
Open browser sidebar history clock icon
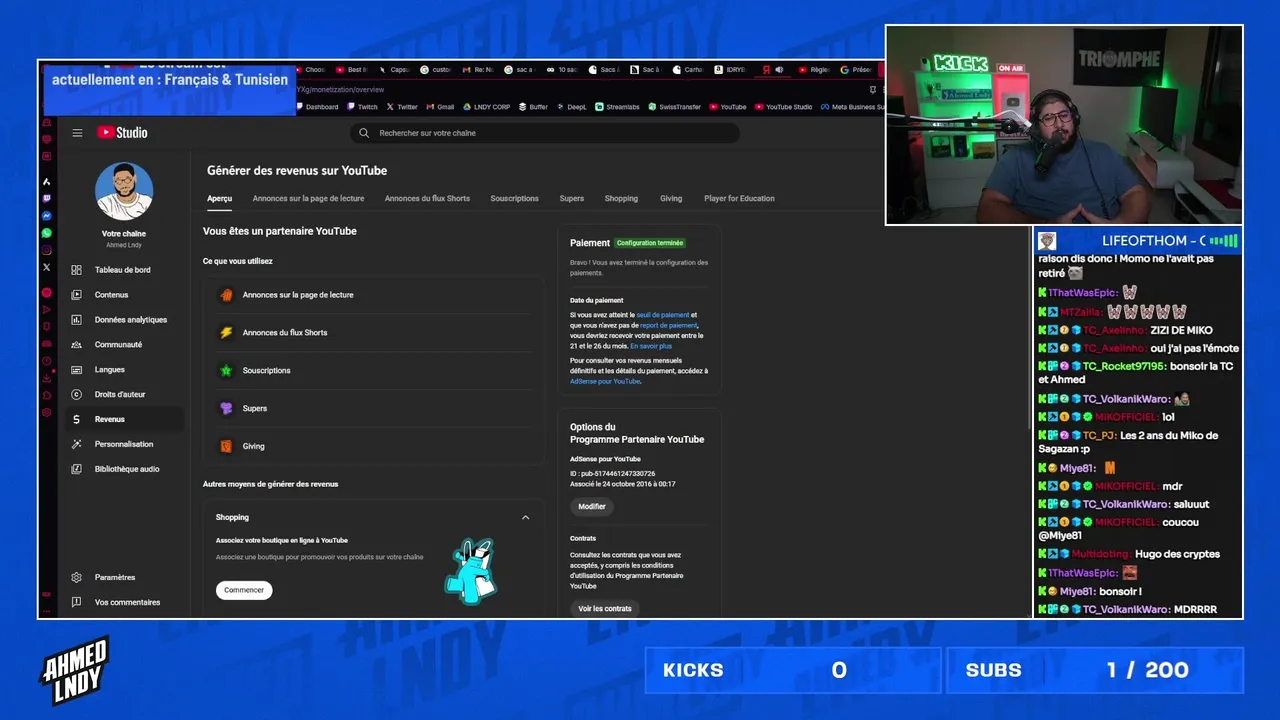(47, 361)
